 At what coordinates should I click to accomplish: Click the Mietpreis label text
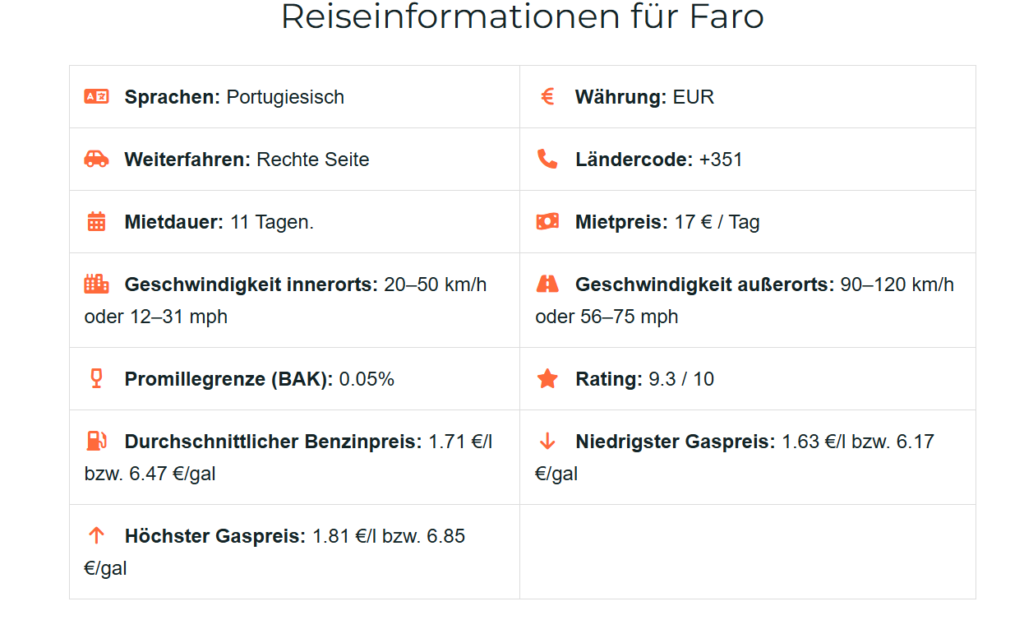click(x=621, y=222)
